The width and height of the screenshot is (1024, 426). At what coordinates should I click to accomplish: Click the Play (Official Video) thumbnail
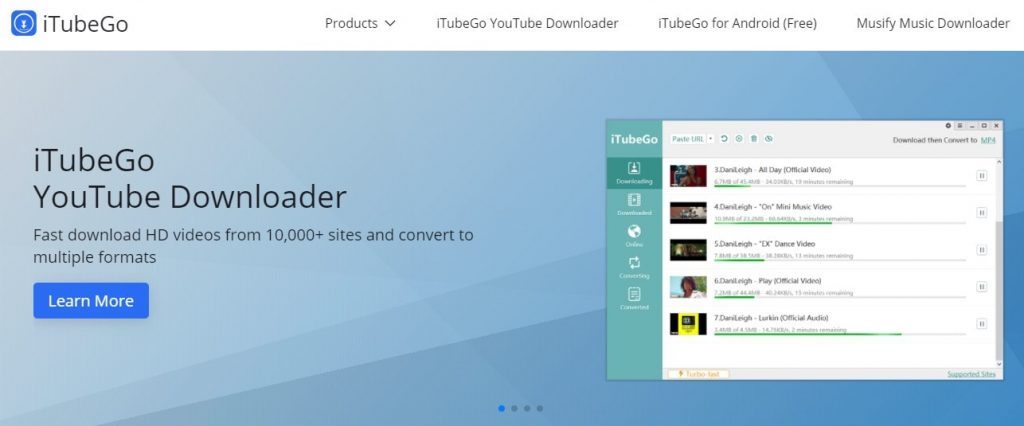tap(688, 286)
